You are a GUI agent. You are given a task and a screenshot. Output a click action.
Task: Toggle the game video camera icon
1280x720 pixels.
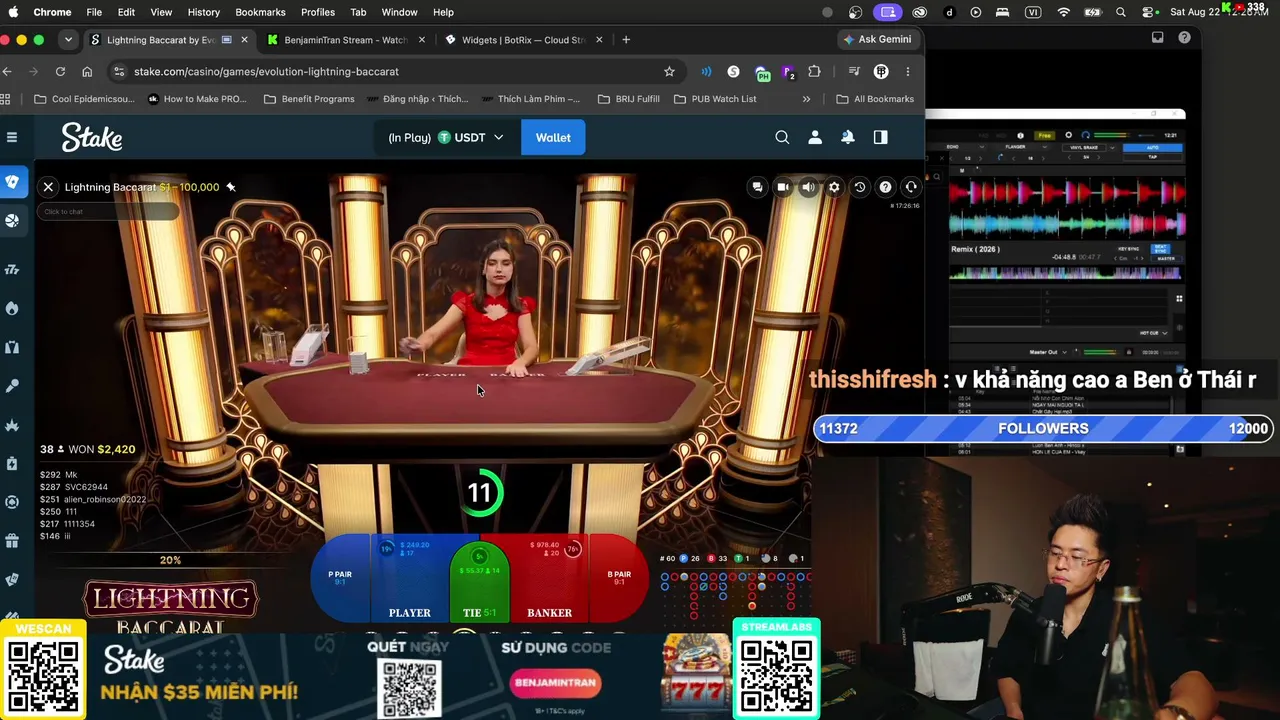[783, 187]
